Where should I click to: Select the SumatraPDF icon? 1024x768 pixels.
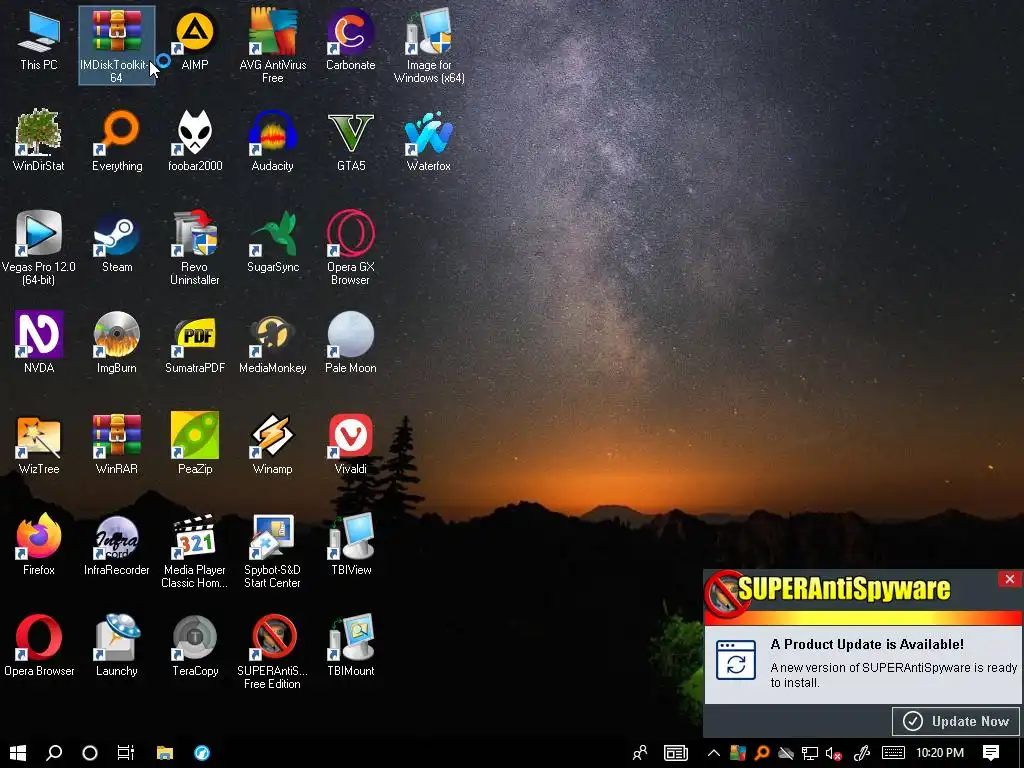pyautogui.click(x=195, y=344)
